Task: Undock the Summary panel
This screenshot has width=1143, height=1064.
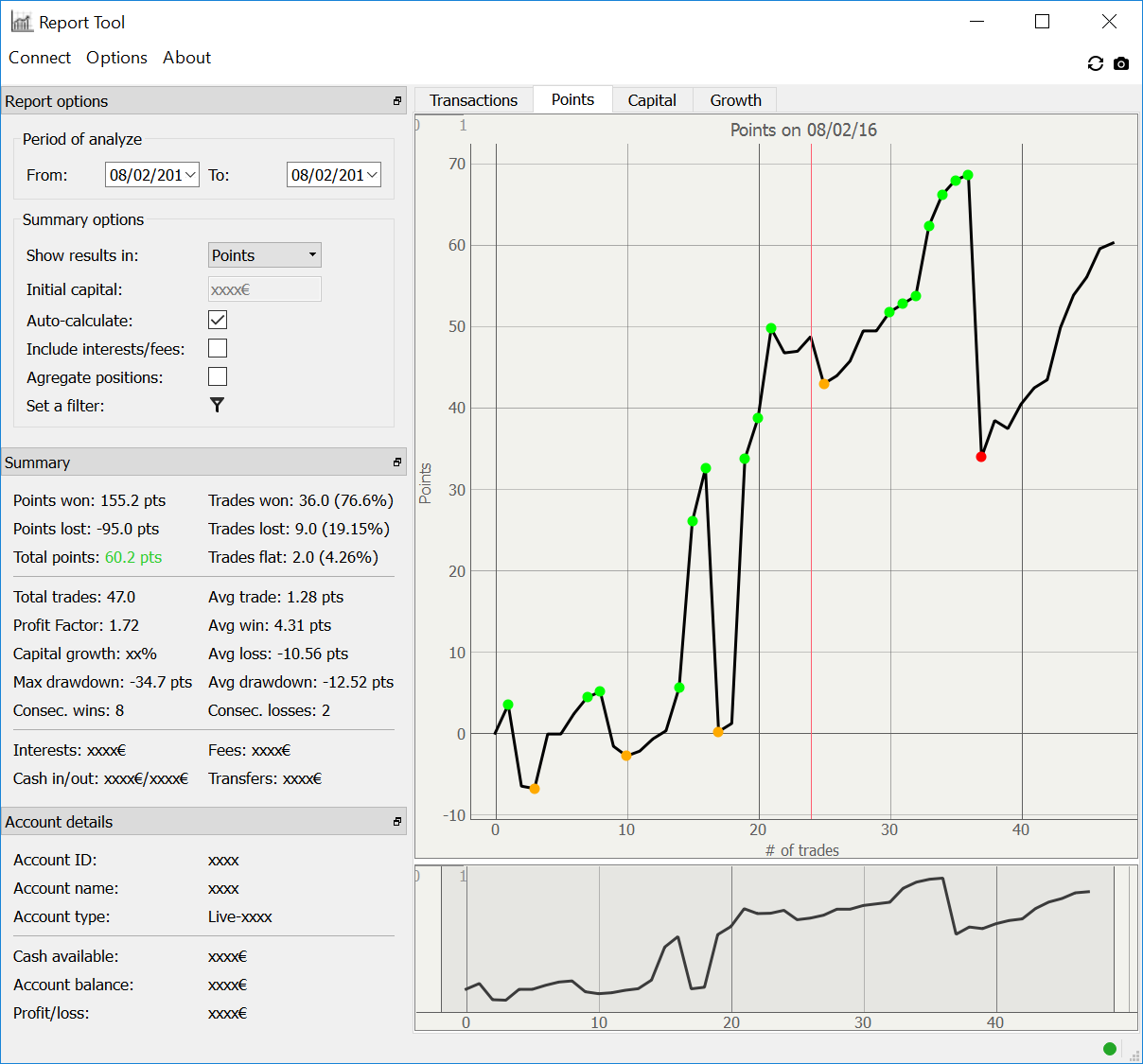Action: click(397, 462)
